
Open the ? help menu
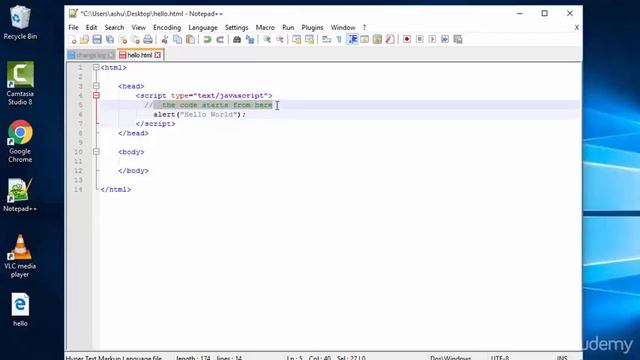click(x=364, y=27)
